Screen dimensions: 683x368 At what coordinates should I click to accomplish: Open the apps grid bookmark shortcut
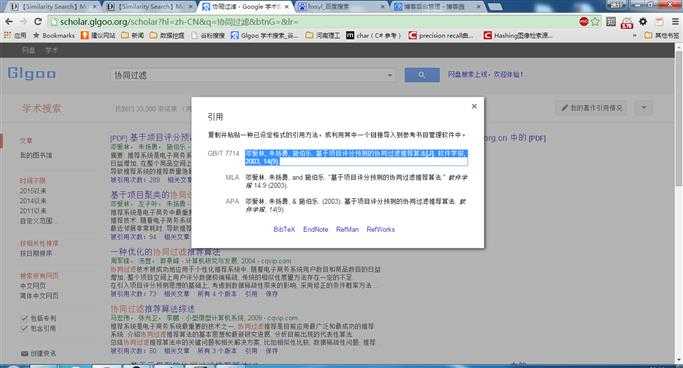(x=15, y=35)
